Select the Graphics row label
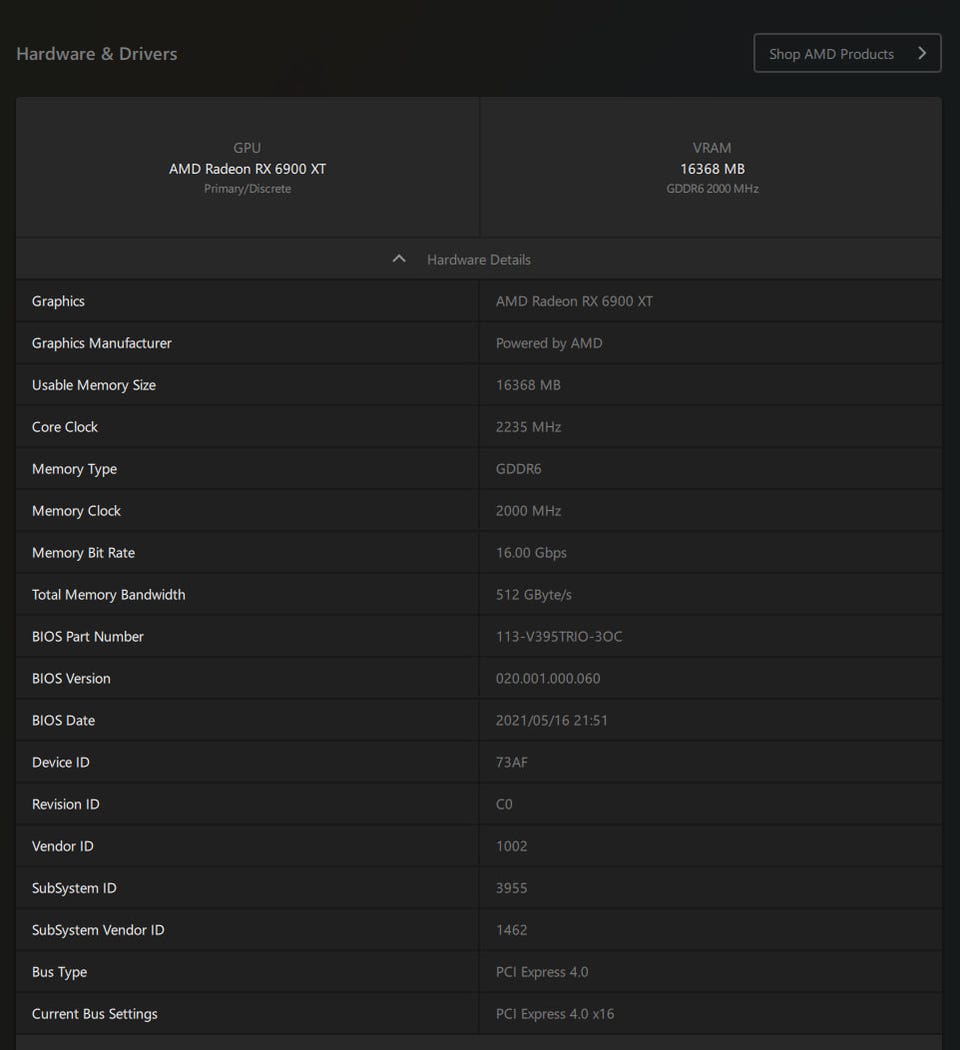 [x=58, y=301]
